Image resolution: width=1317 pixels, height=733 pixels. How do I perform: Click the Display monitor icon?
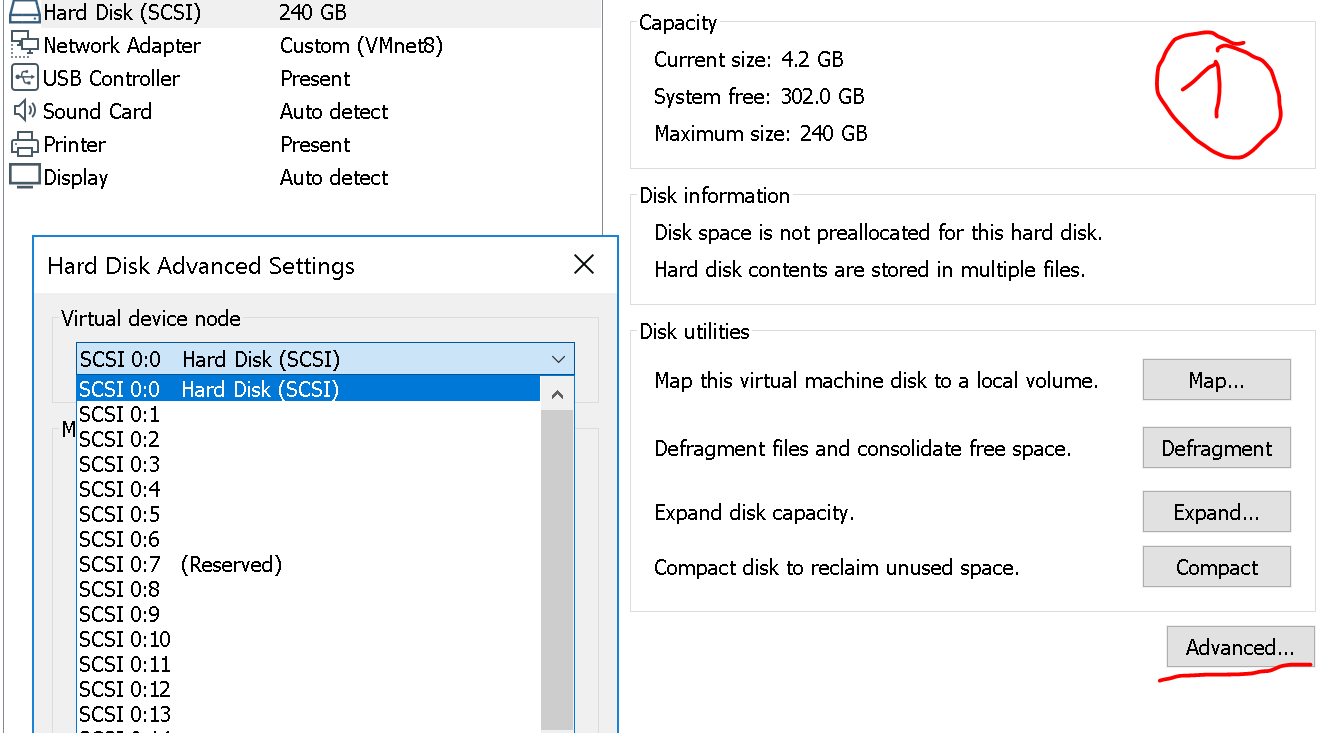pyautogui.click(x=25, y=177)
